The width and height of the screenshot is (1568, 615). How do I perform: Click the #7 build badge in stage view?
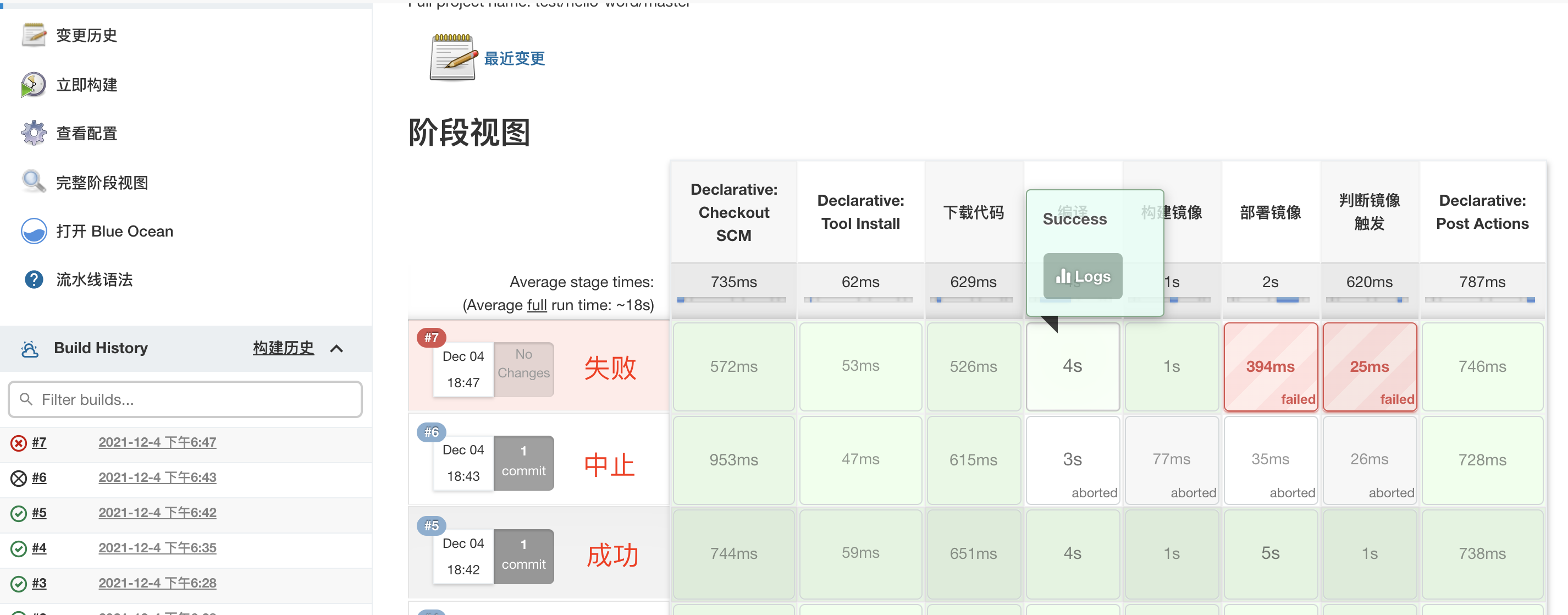(432, 337)
